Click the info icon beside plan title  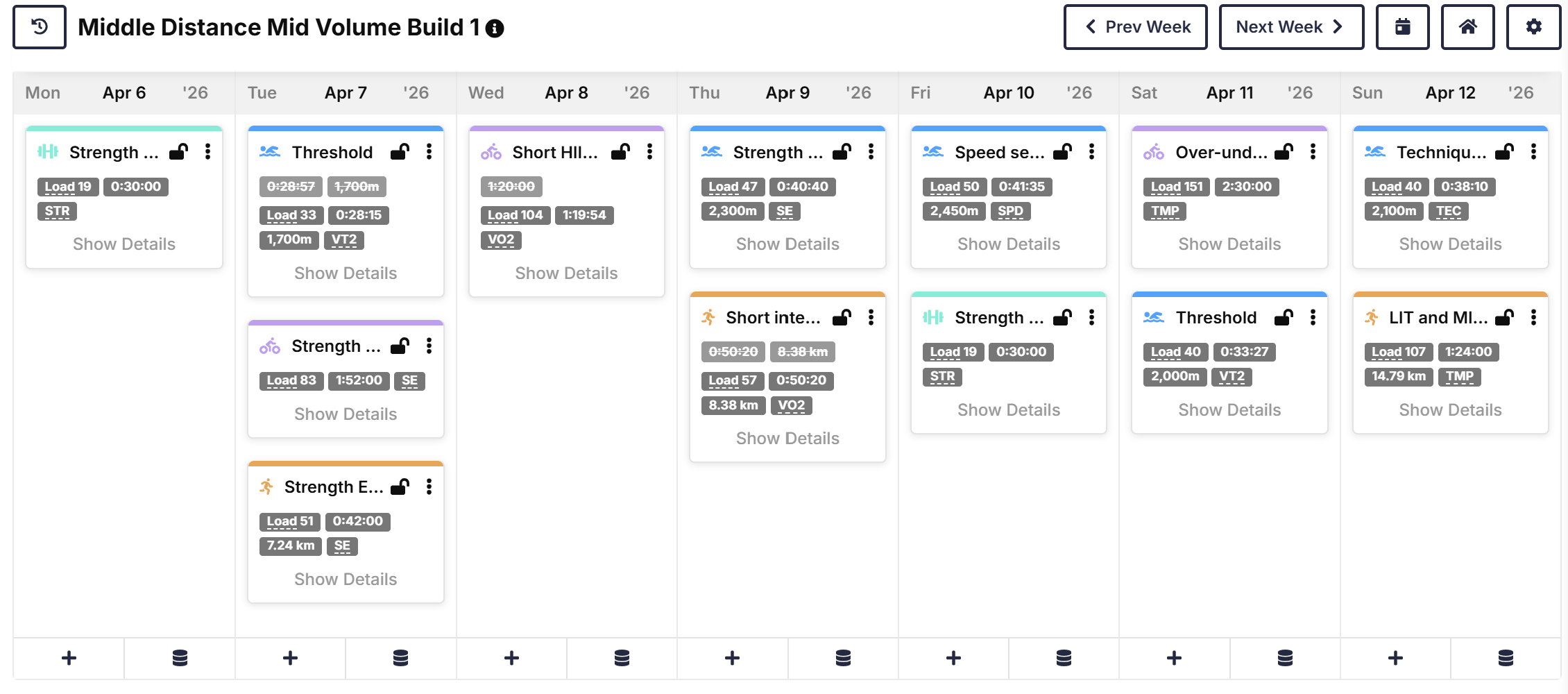coord(495,28)
